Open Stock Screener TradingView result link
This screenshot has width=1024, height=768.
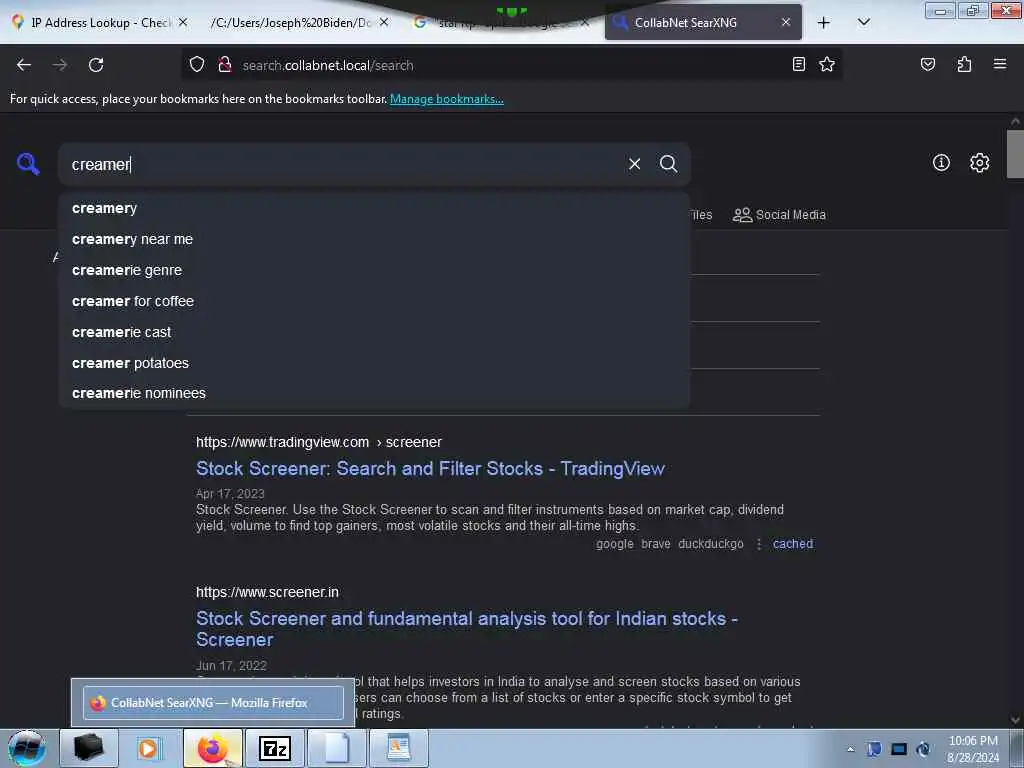(430, 468)
